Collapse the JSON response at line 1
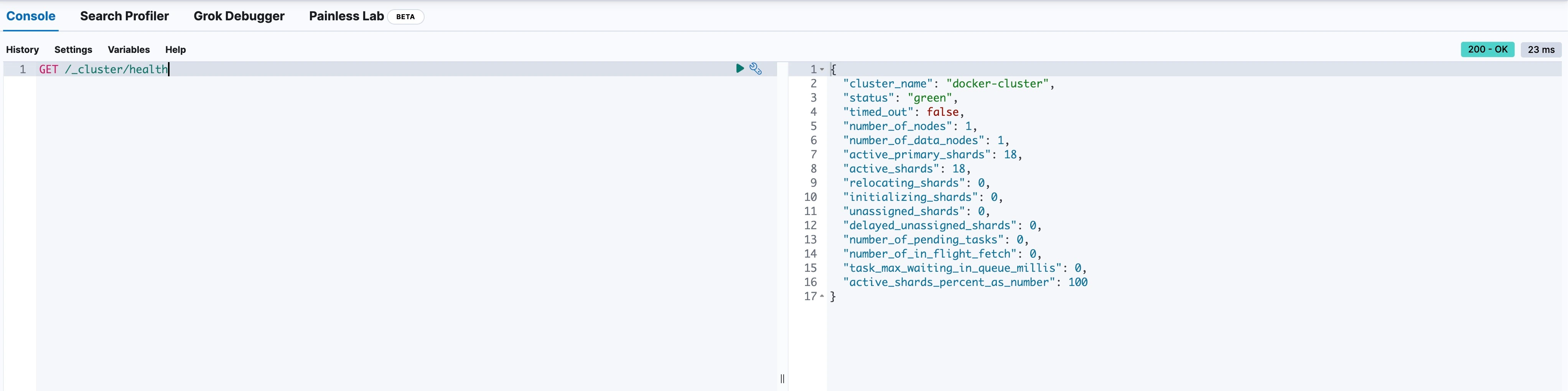 [822, 69]
